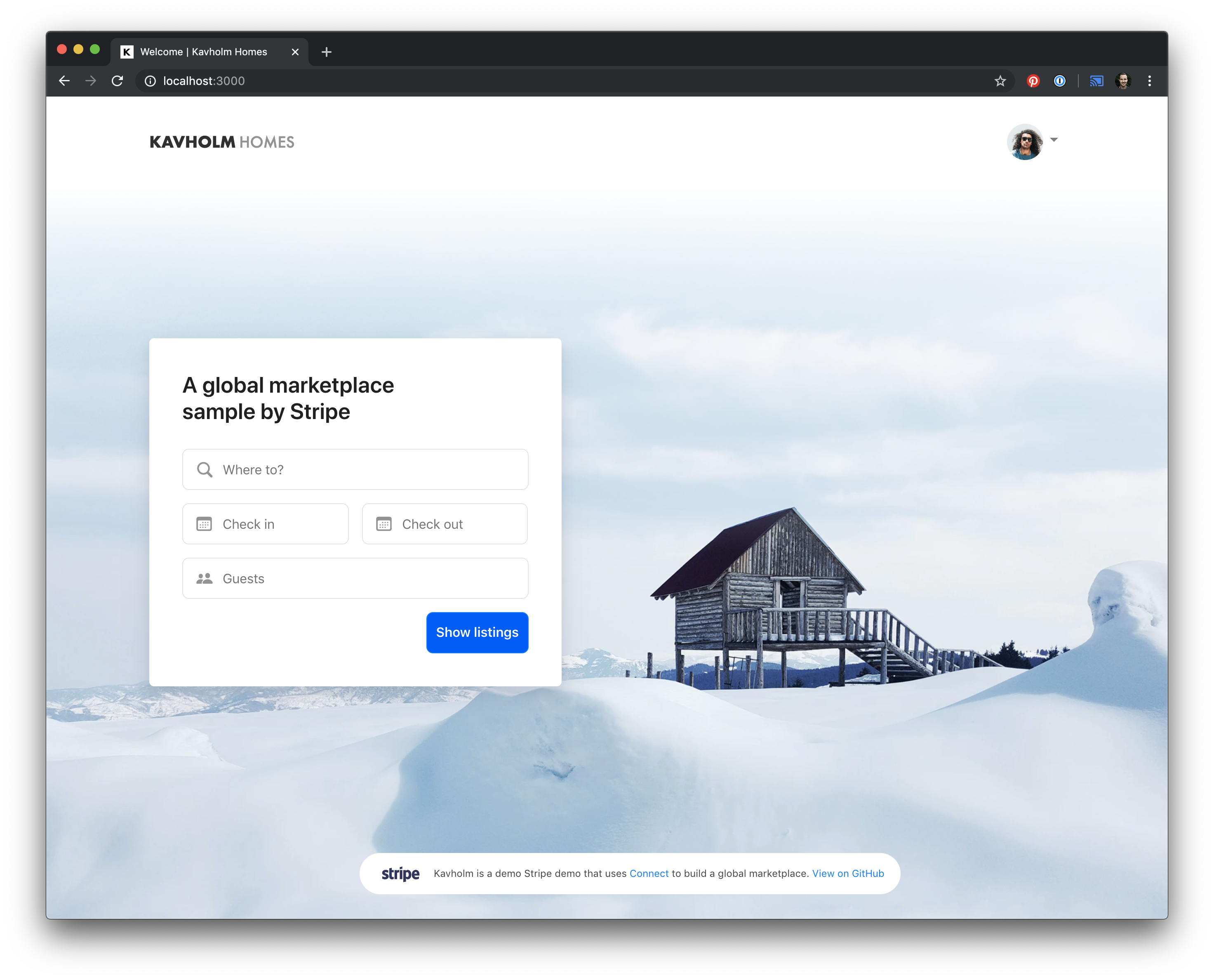Image resolution: width=1214 pixels, height=980 pixels.
Task: Click the Check in date field
Action: tap(265, 524)
